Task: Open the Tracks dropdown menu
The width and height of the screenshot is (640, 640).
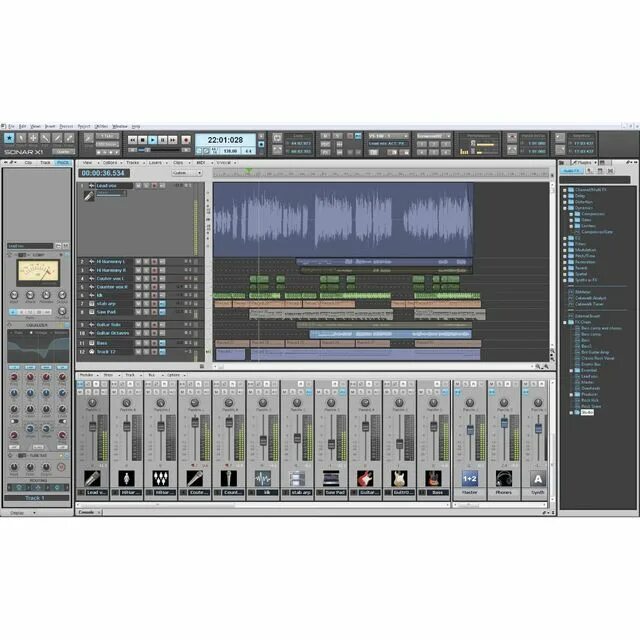Action: pyautogui.click(x=134, y=163)
